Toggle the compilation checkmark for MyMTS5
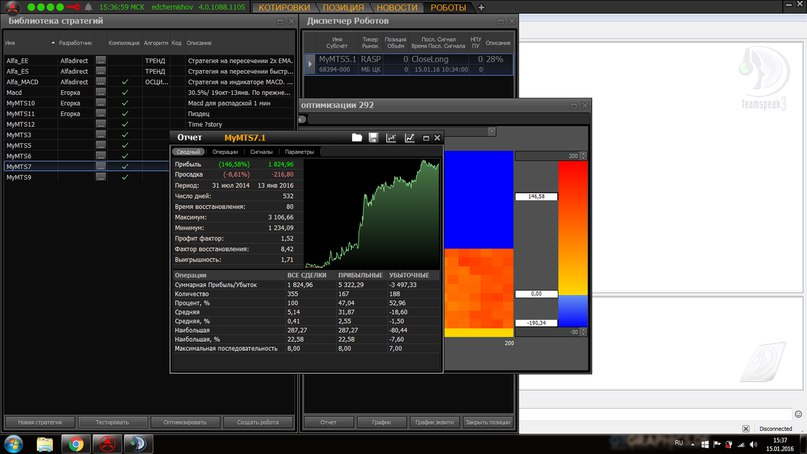The image size is (807, 454). pyautogui.click(x=125, y=145)
